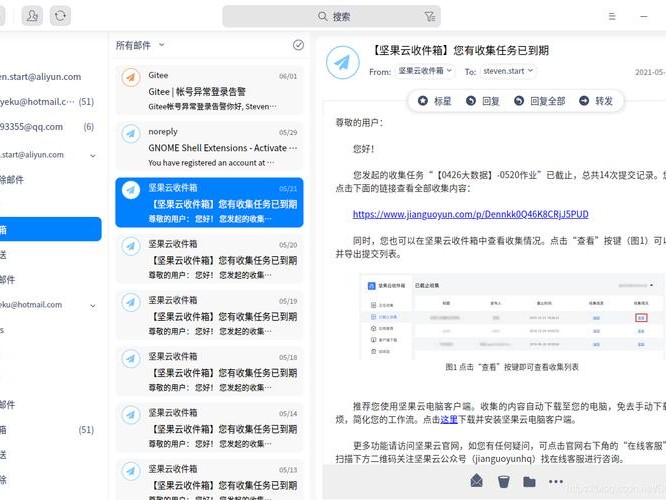Select the hotmail account showing (51)
666x500 pixels.
point(49,102)
